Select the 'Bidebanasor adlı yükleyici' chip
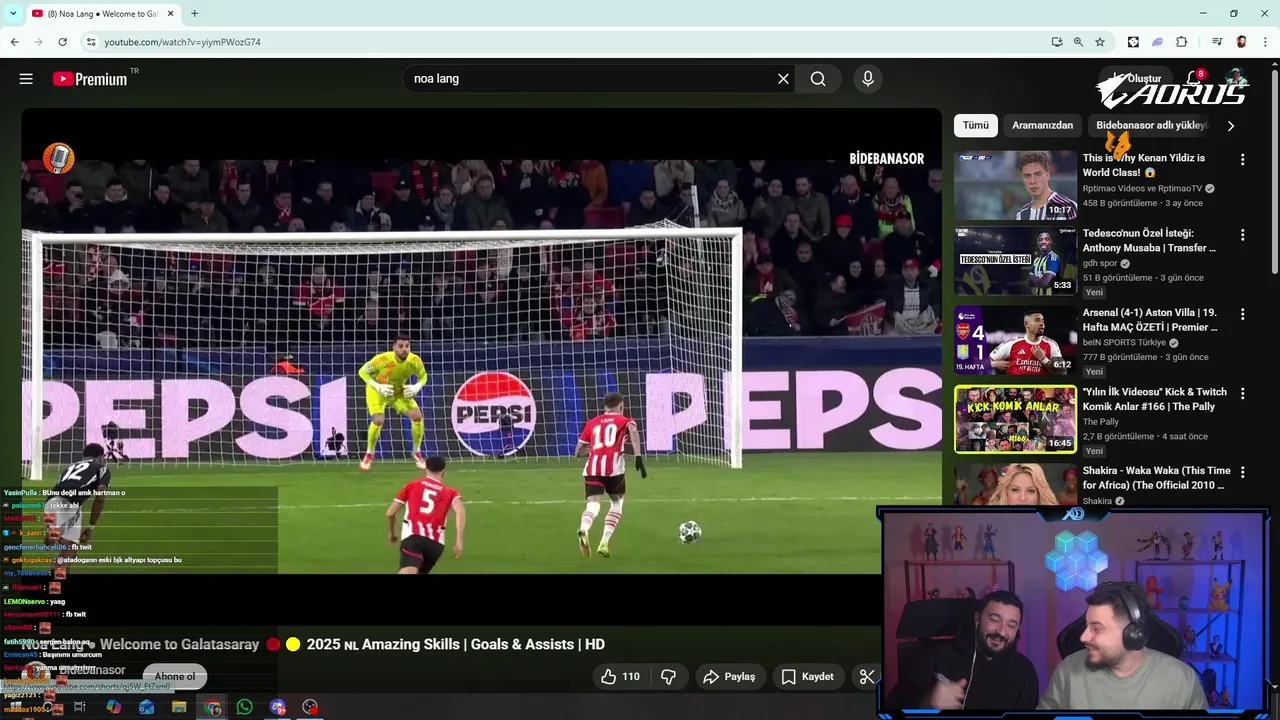 coord(1151,125)
